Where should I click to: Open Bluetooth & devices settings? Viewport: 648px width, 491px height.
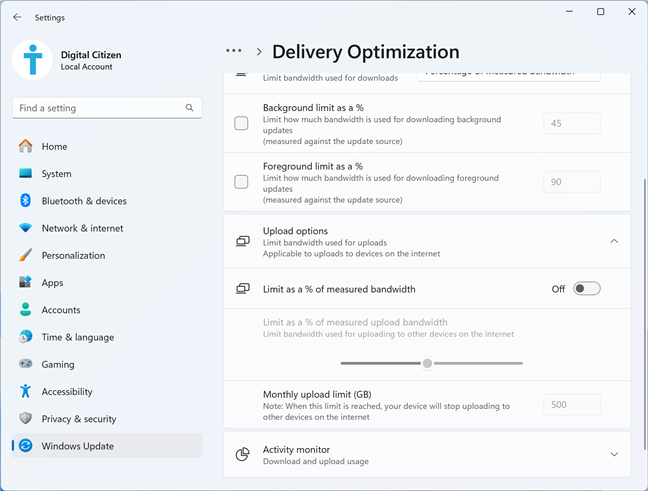pyautogui.click(x=107, y=201)
